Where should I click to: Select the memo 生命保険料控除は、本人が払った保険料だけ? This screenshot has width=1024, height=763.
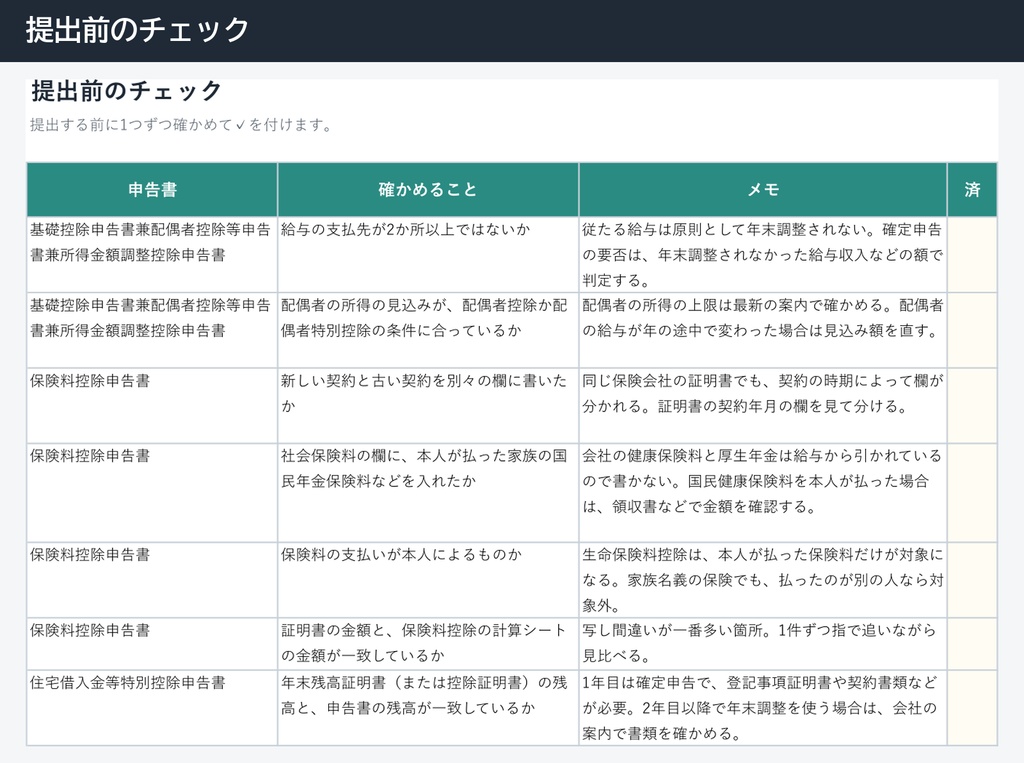[x=763, y=579]
